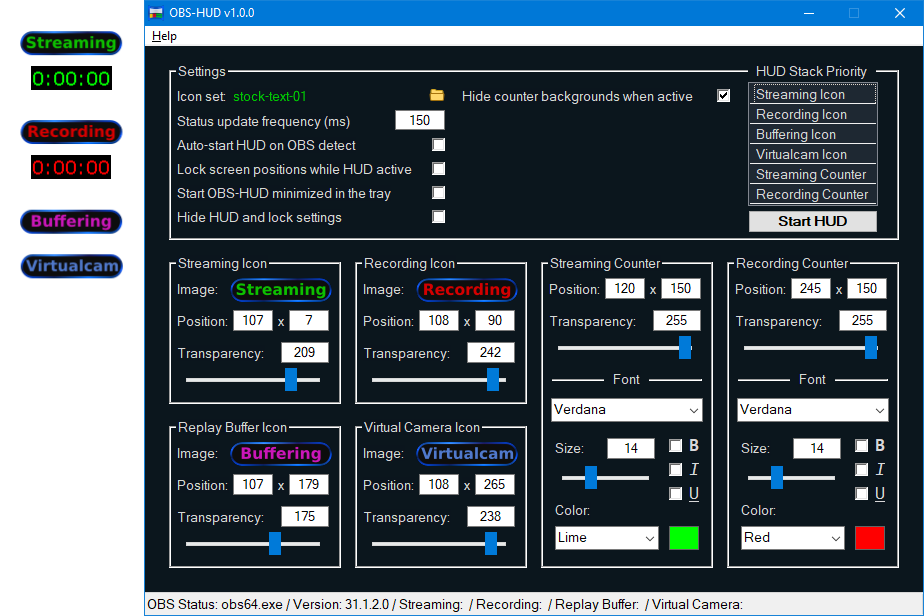Screen dimensions: 924x616
Task: Toggle Hide counter backgrounds when active
Action: pyautogui.click(x=724, y=95)
